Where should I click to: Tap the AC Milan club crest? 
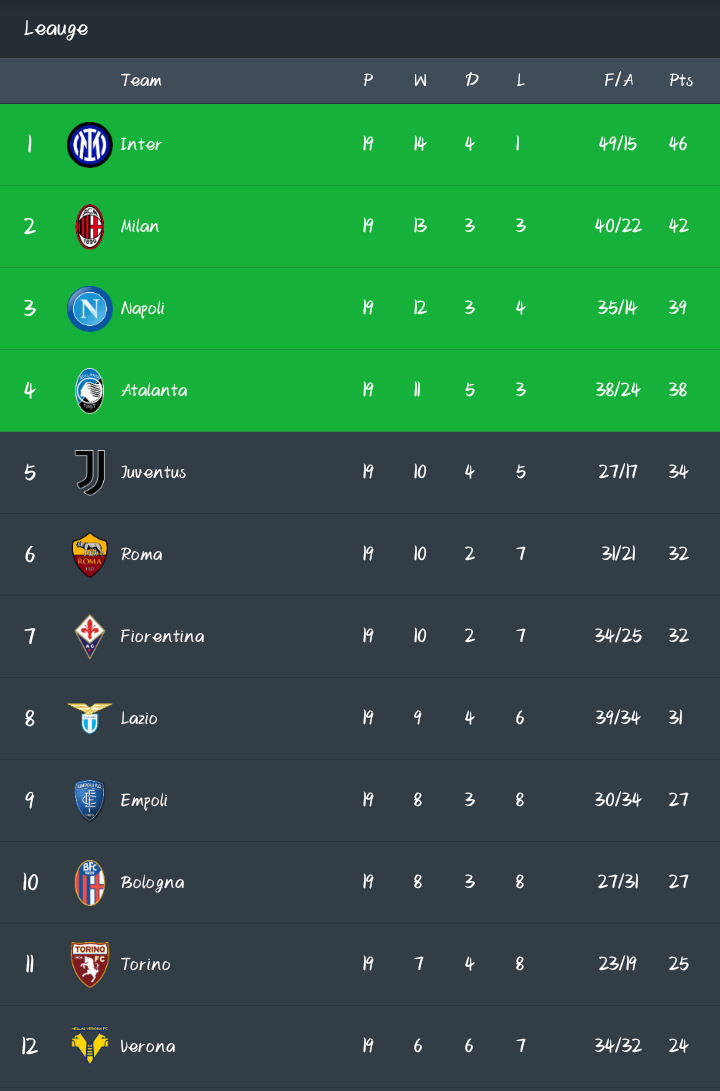tap(90, 227)
